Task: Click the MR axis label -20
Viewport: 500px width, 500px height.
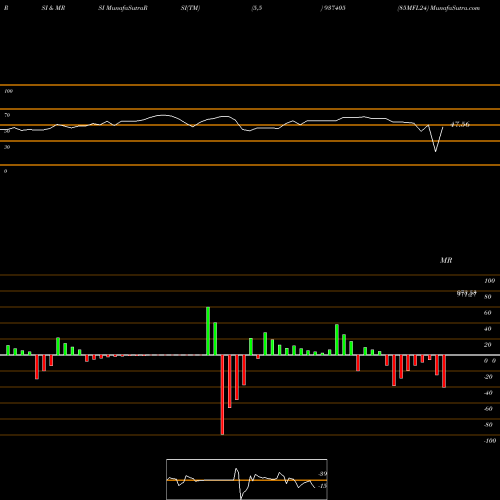Action: click(x=488, y=377)
